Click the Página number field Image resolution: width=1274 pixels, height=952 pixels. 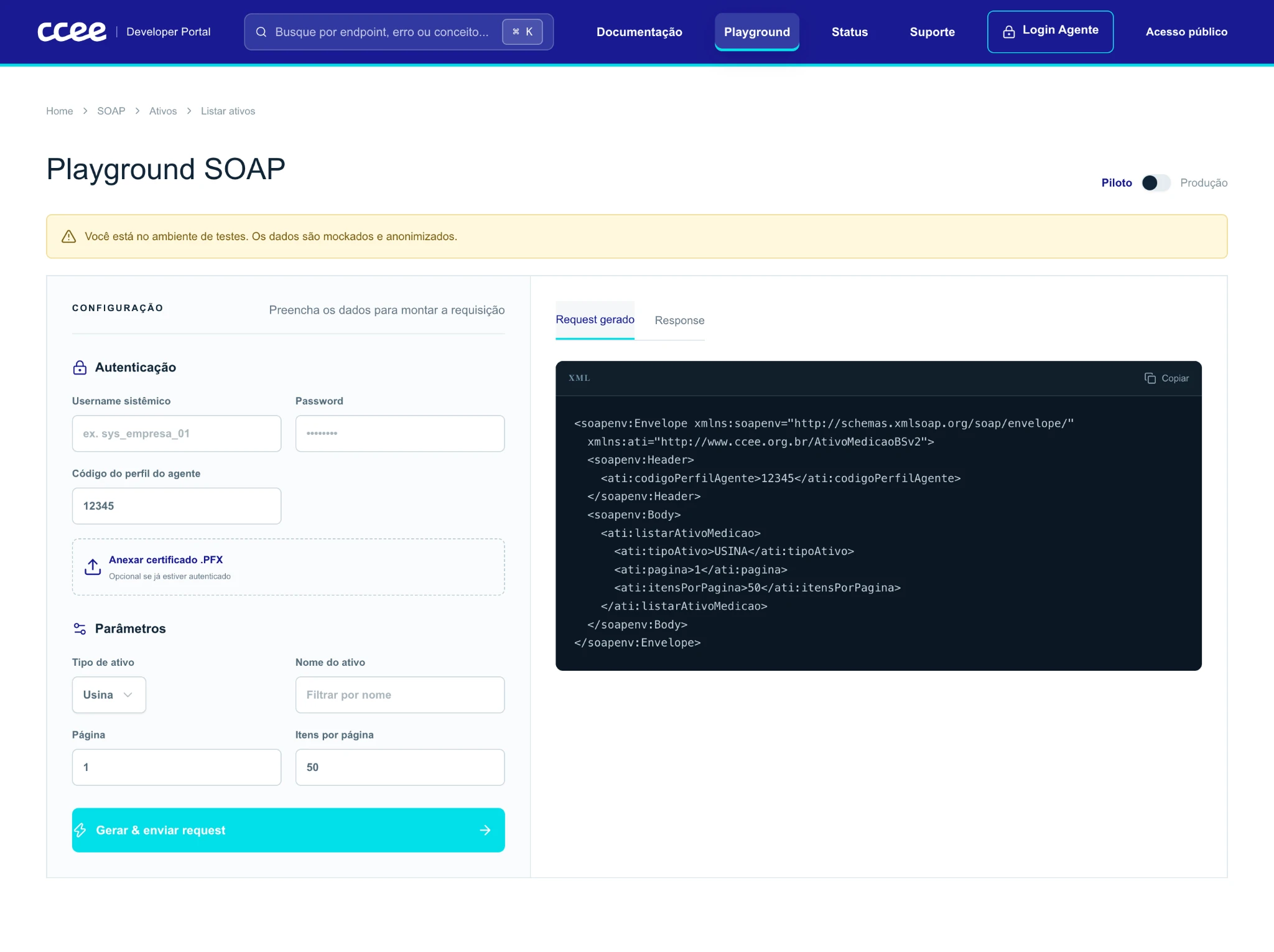tap(177, 767)
